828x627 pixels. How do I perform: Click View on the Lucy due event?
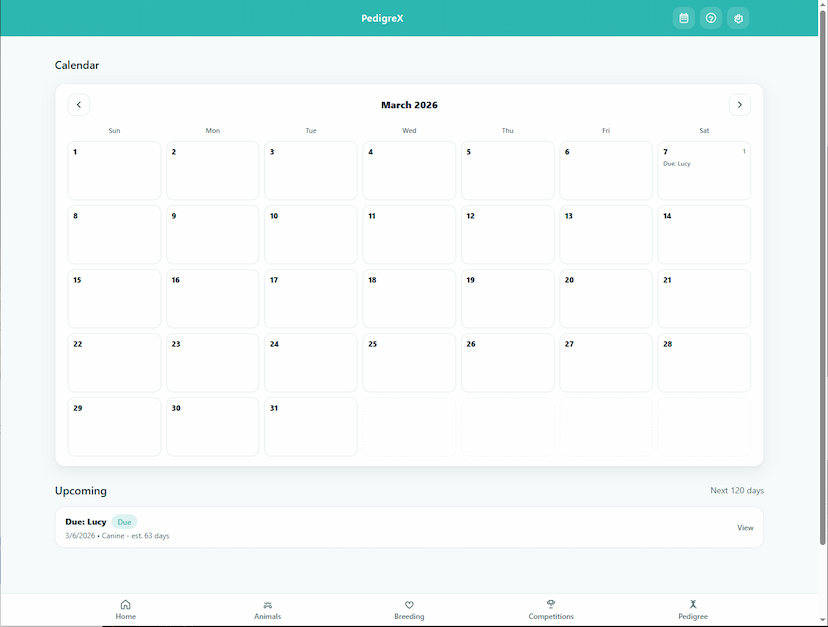point(745,527)
